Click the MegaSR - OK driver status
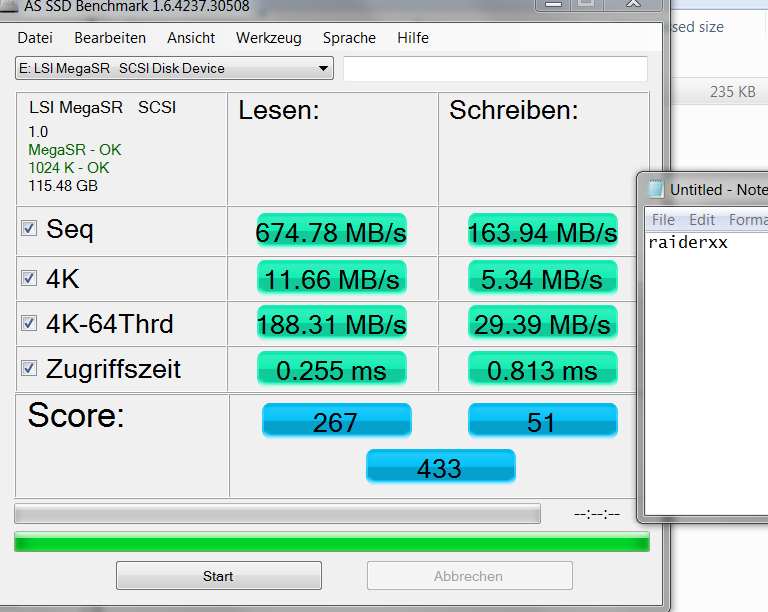 [x=75, y=150]
